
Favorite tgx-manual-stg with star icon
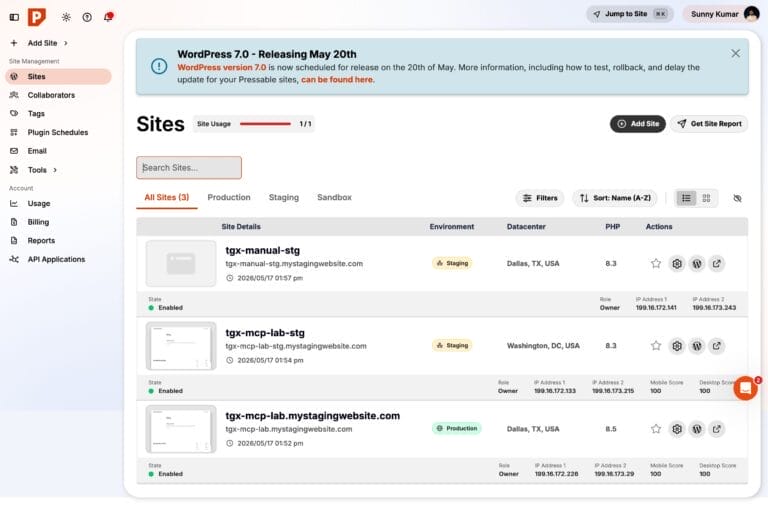(656, 264)
